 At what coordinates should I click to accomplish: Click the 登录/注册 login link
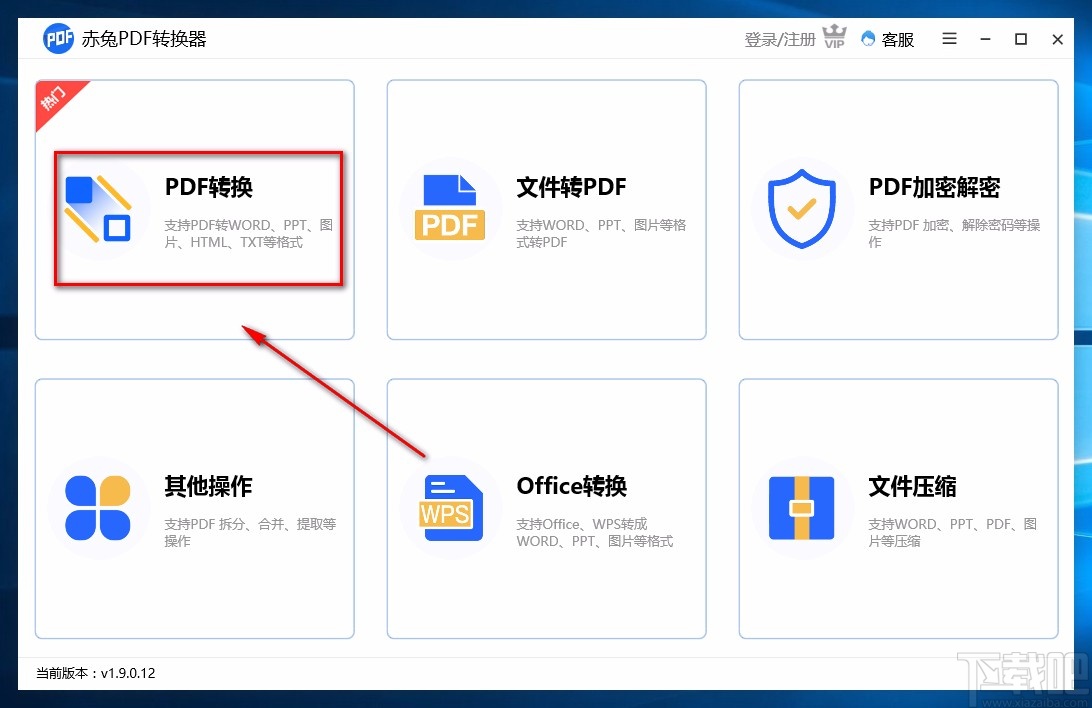779,37
